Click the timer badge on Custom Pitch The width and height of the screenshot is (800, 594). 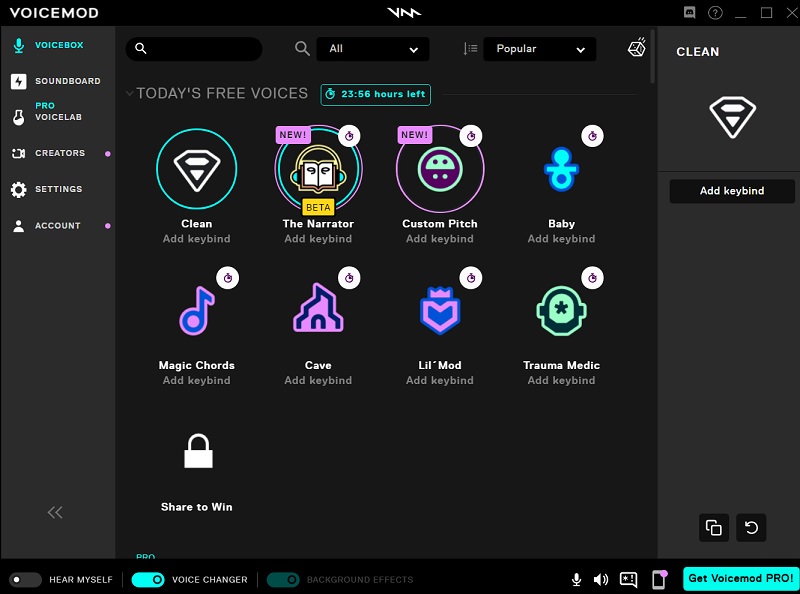pos(471,136)
